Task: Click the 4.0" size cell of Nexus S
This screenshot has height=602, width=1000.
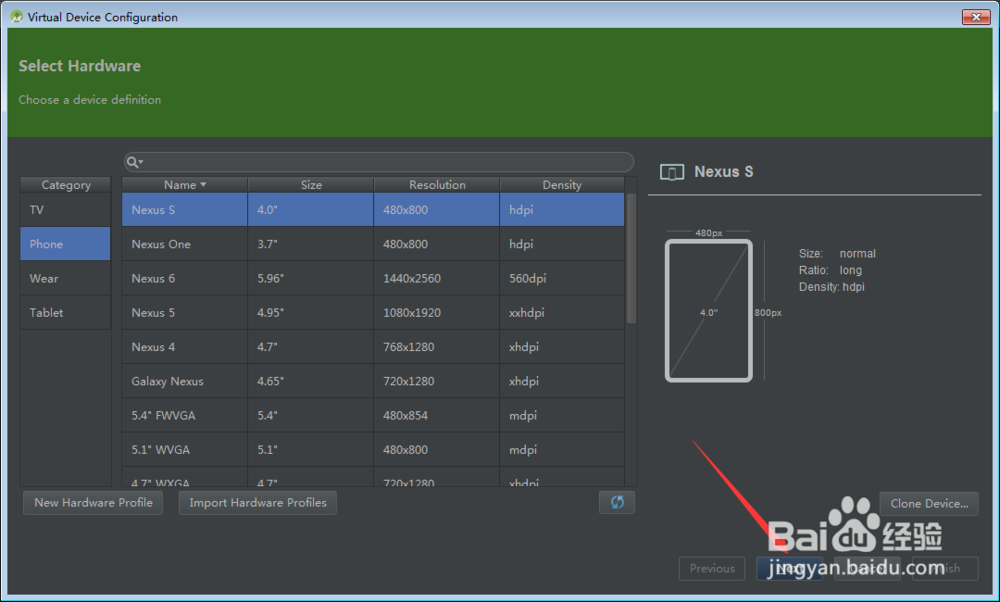Action: pos(311,210)
